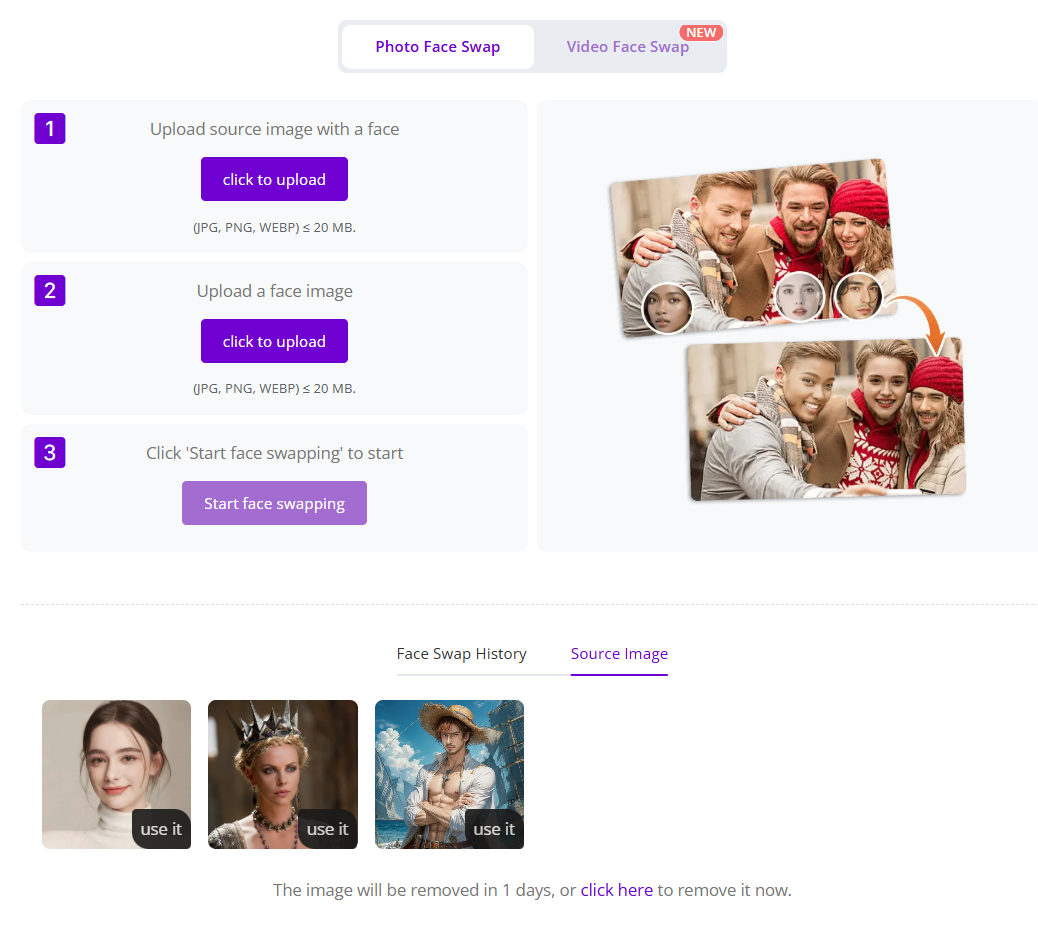Image resolution: width=1038 pixels, height=947 pixels.
Task: Click to upload under source image step
Action: click(x=274, y=179)
